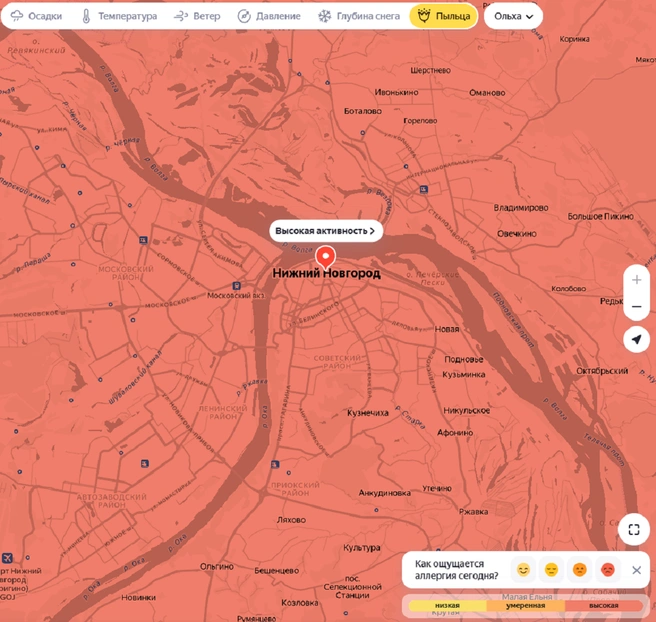Select the red angry face allergy rating
This screenshot has height=622, width=656.
pyautogui.click(x=607, y=569)
